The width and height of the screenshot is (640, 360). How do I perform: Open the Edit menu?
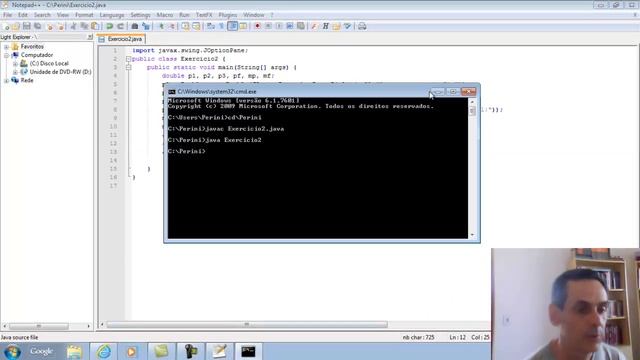(23, 15)
